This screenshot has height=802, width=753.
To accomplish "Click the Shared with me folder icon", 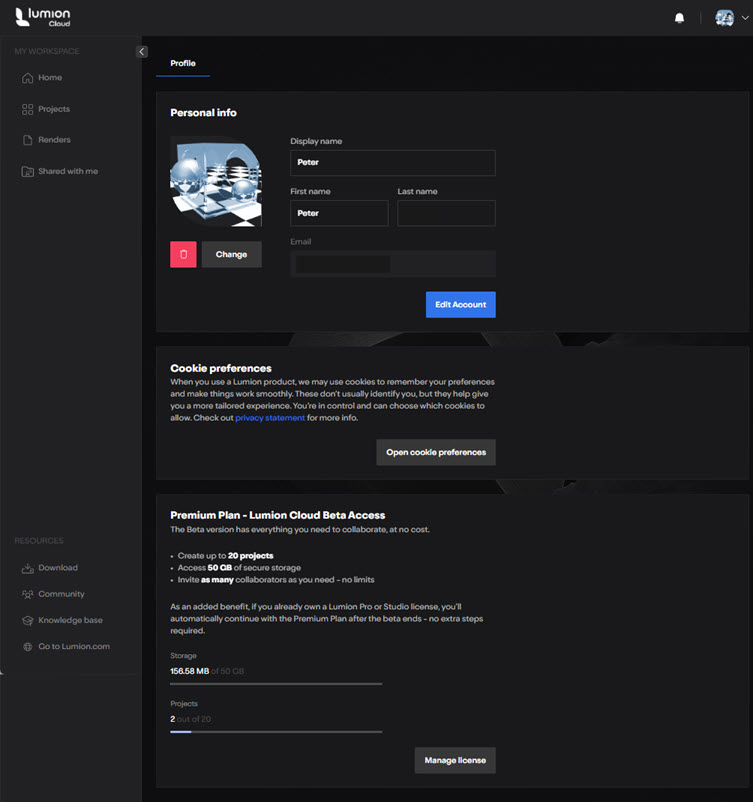I will (28, 172).
